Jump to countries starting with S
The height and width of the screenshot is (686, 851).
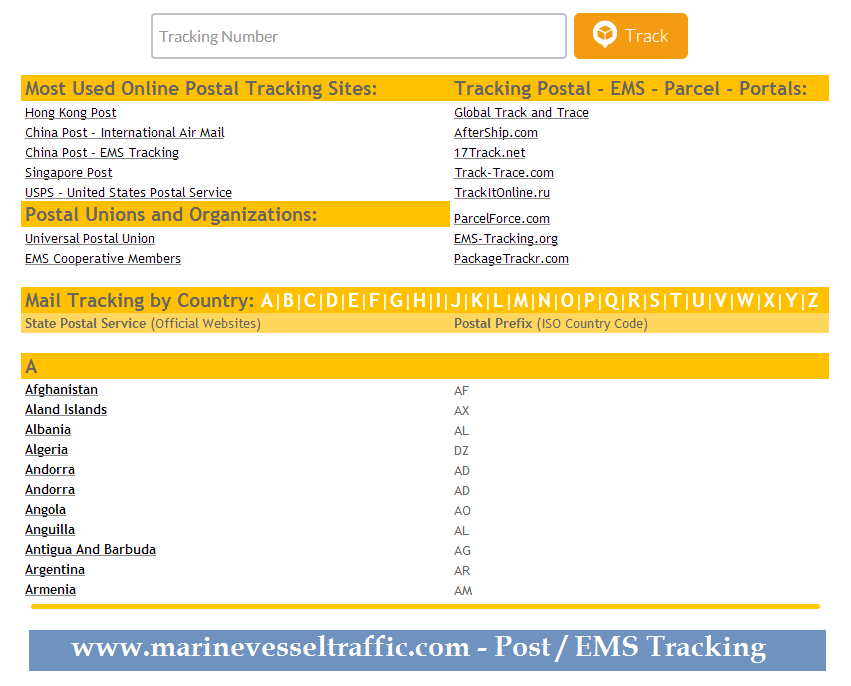(x=655, y=301)
